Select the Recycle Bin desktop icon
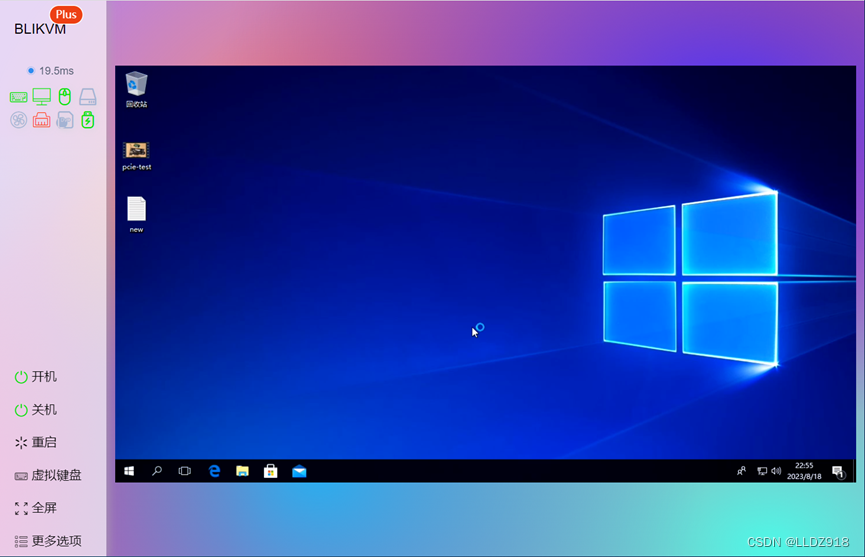The image size is (865, 557). point(136,89)
